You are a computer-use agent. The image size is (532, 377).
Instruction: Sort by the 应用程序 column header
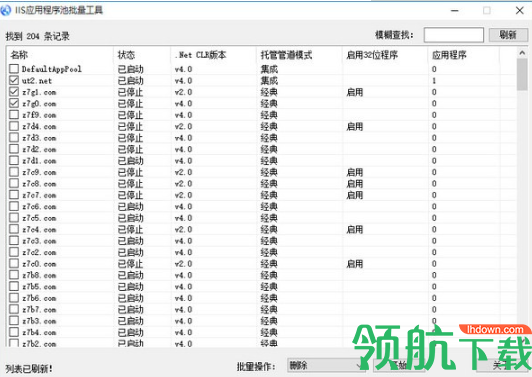point(449,55)
